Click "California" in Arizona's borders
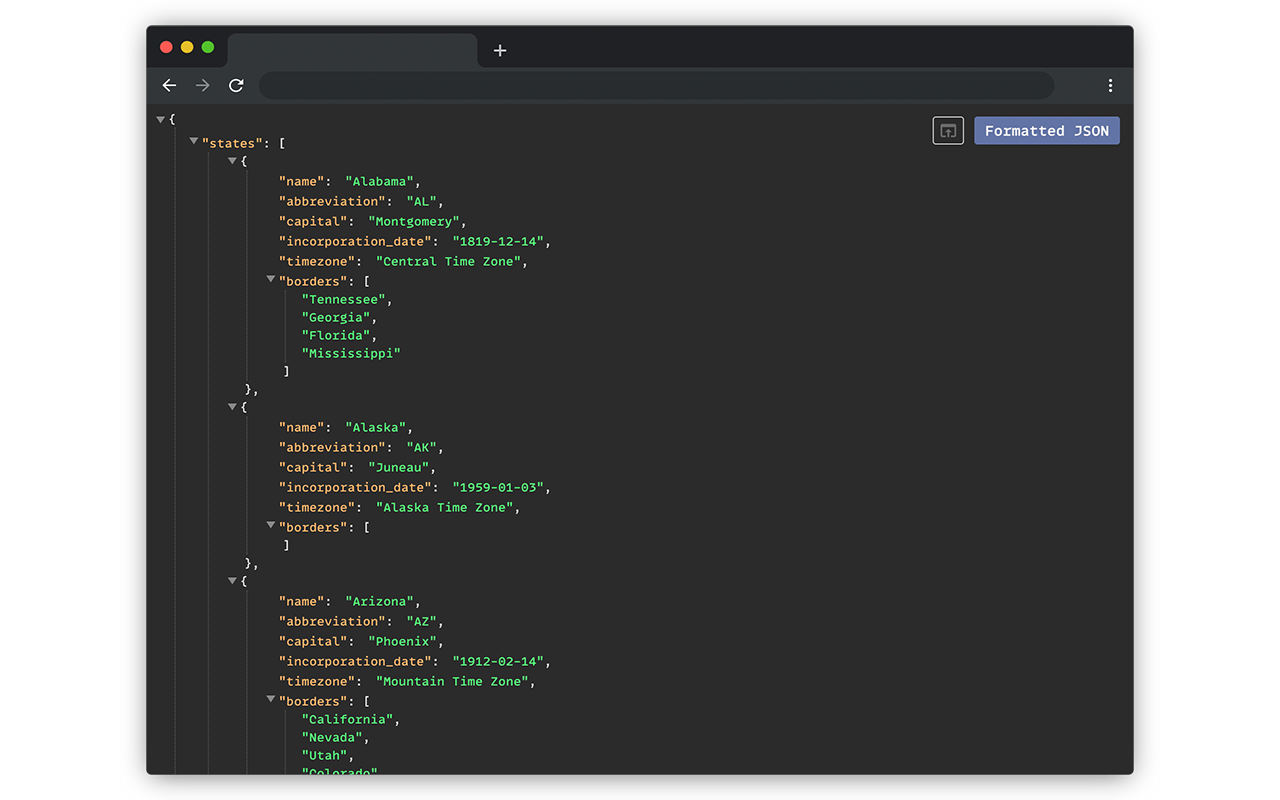This screenshot has height=800, width=1280. tap(348, 720)
